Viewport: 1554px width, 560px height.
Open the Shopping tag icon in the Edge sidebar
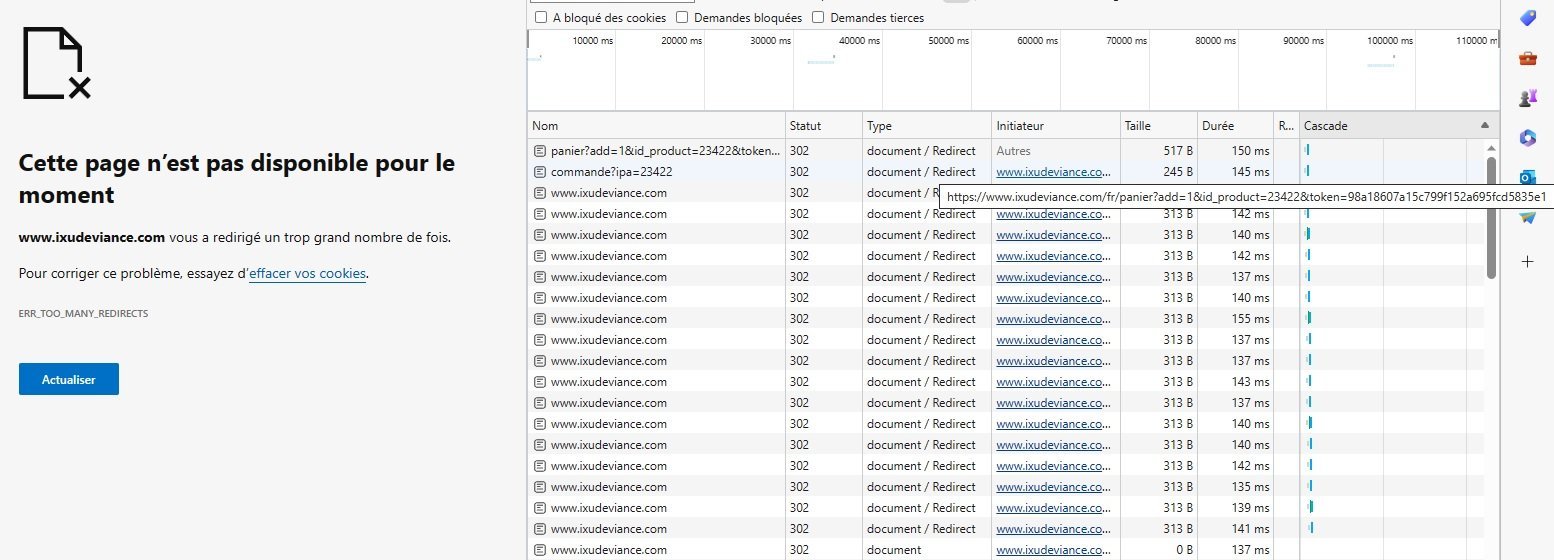pyautogui.click(x=1527, y=18)
